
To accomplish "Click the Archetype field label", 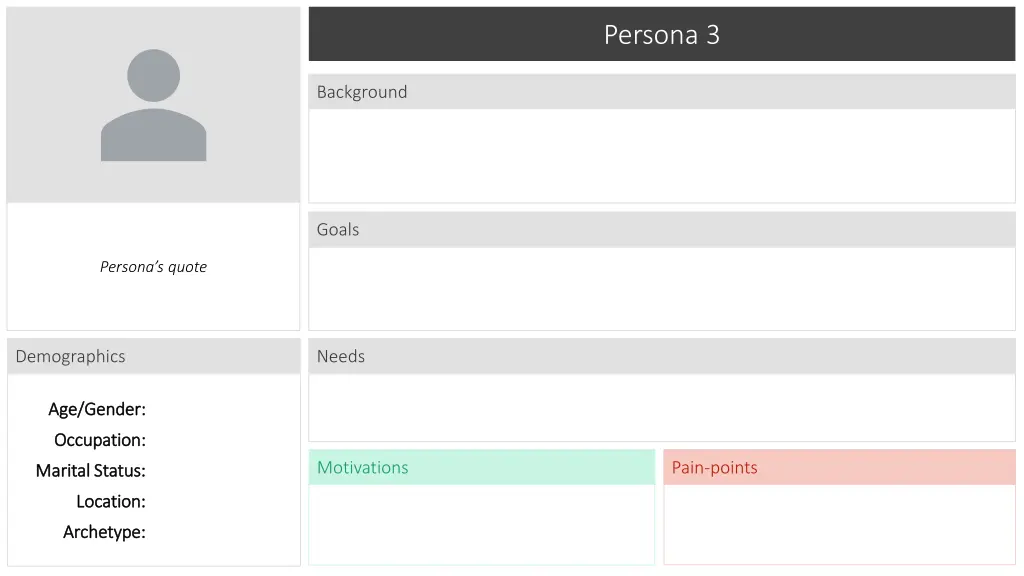I will coord(104,532).
